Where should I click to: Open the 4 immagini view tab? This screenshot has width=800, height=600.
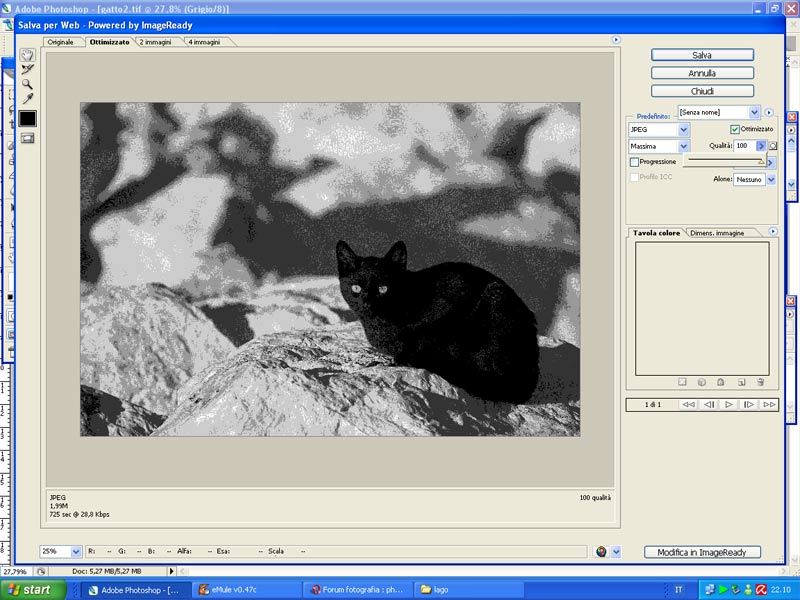tap(204, 42)
